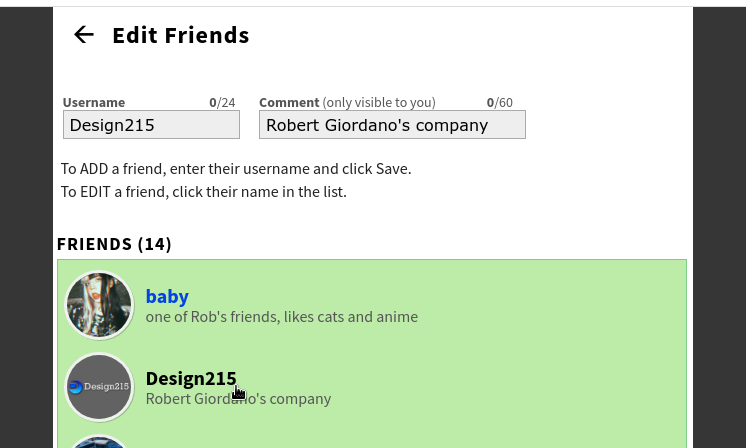Image resolution: width=746 pixels, height=448 pixels.
Task: Click the Username field label
Action: tap(94, 102)
